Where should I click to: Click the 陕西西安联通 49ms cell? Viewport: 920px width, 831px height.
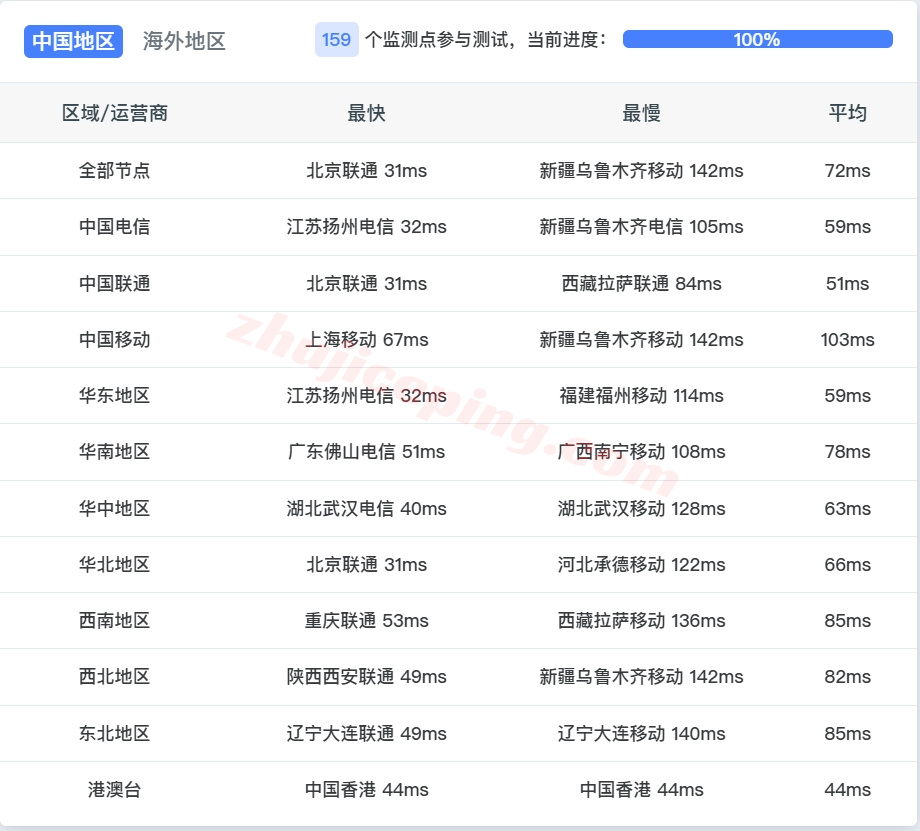pyautogui.click(x=366, y=677)
